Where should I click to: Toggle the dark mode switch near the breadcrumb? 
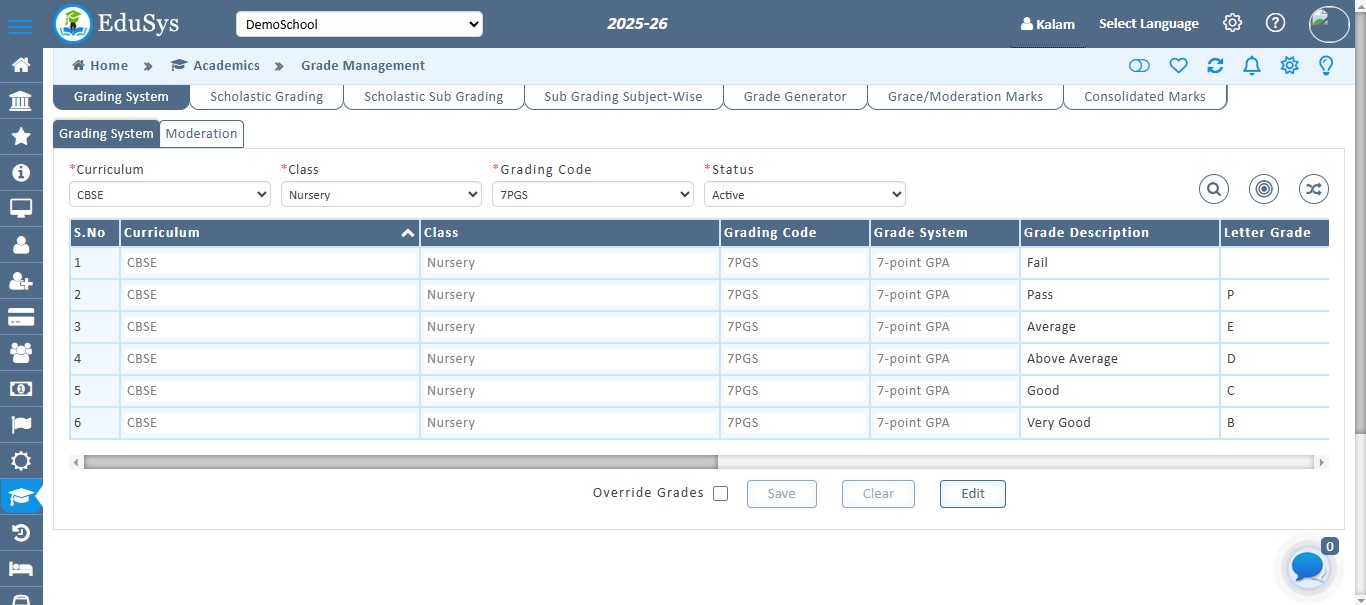[x=1140, y=65]
